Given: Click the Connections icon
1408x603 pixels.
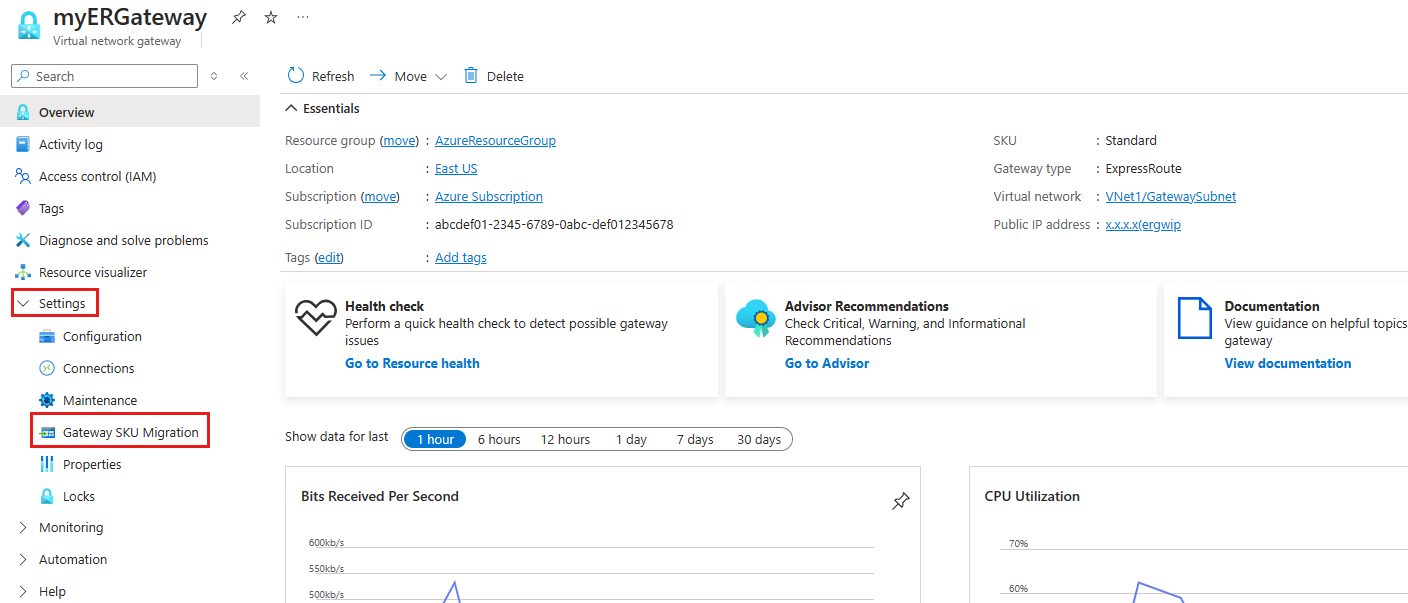Looking at the screenshot, I should (x=47, y=368).
